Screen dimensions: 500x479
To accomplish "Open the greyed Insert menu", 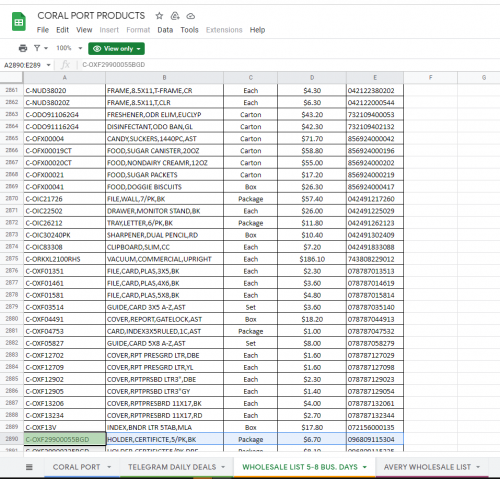I will (109, 30).
